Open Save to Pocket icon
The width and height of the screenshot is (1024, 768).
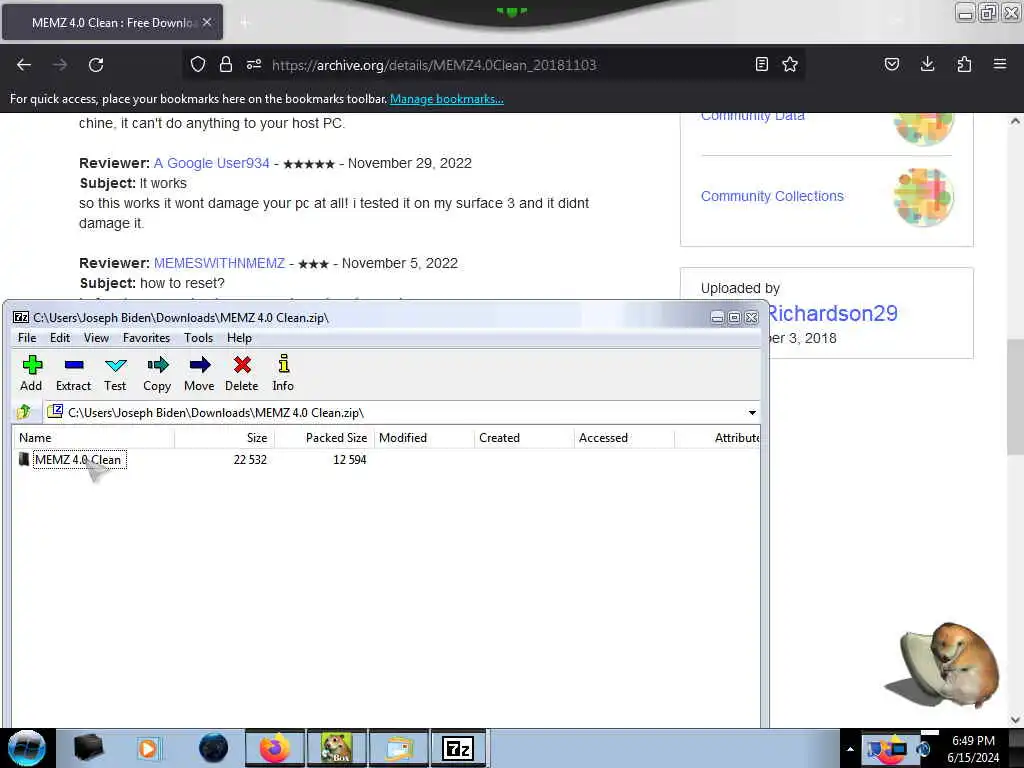[891, 64]
